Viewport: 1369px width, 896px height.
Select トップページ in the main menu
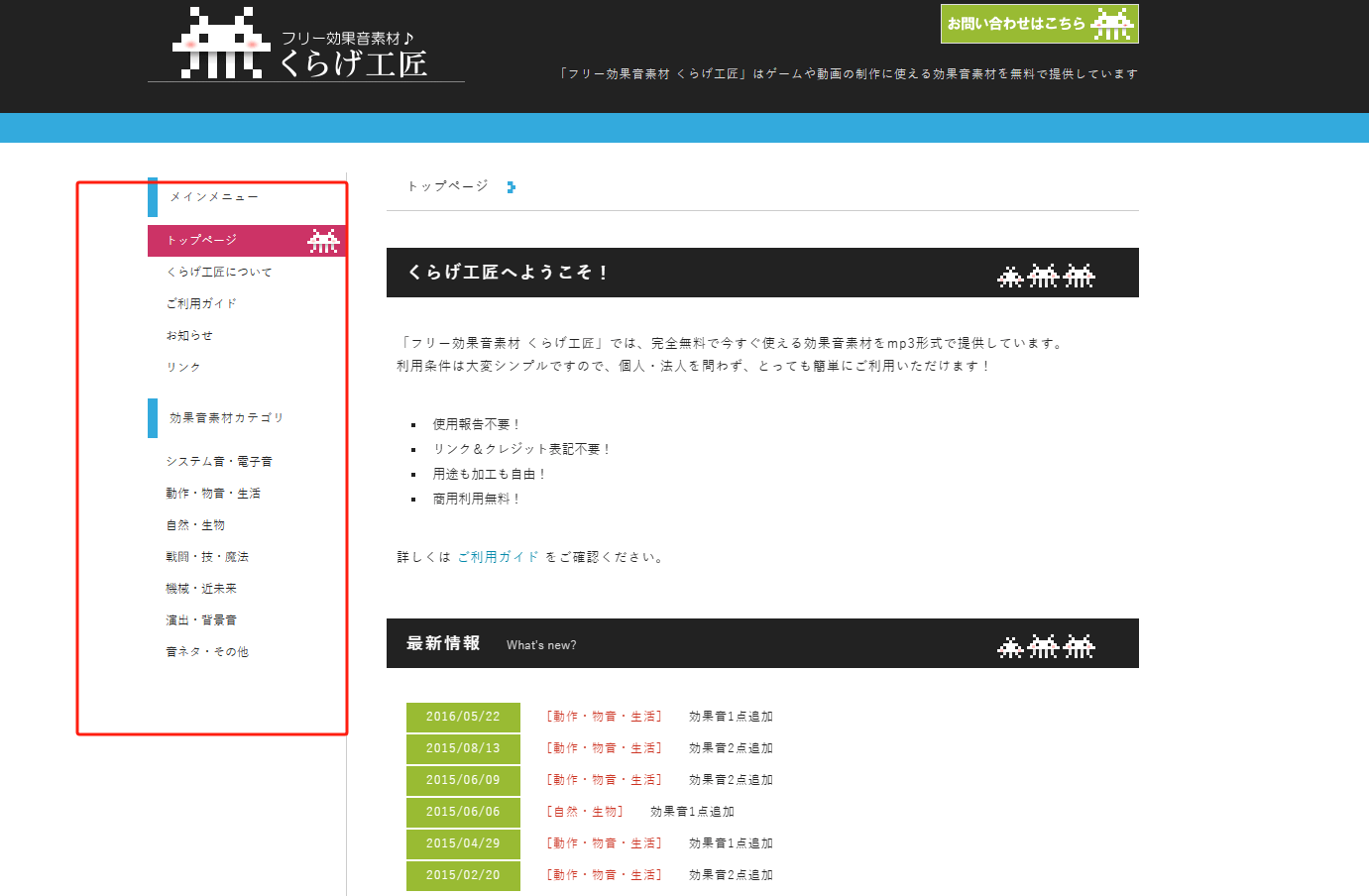pyautogui.click(x=246, y=240)
